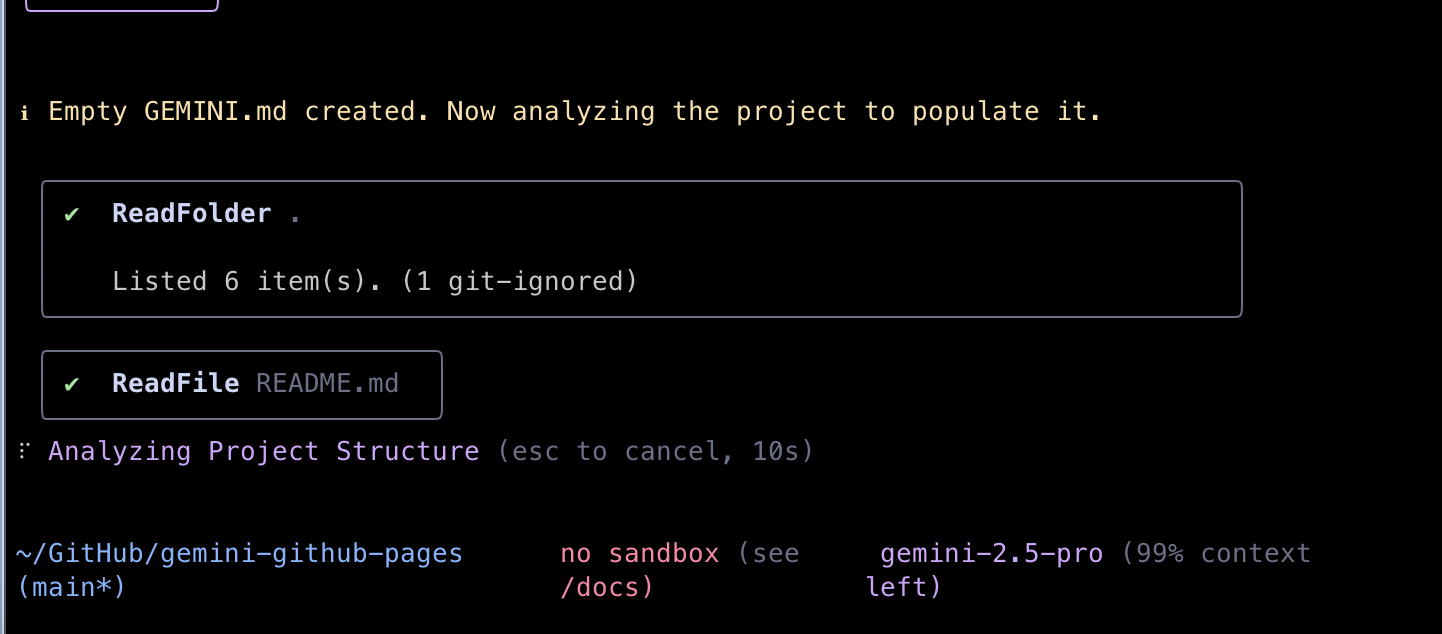
Task: Click the spinner icon beside Analyzing Project Structure
Action: pyautogui.click(x=24, y=451)
